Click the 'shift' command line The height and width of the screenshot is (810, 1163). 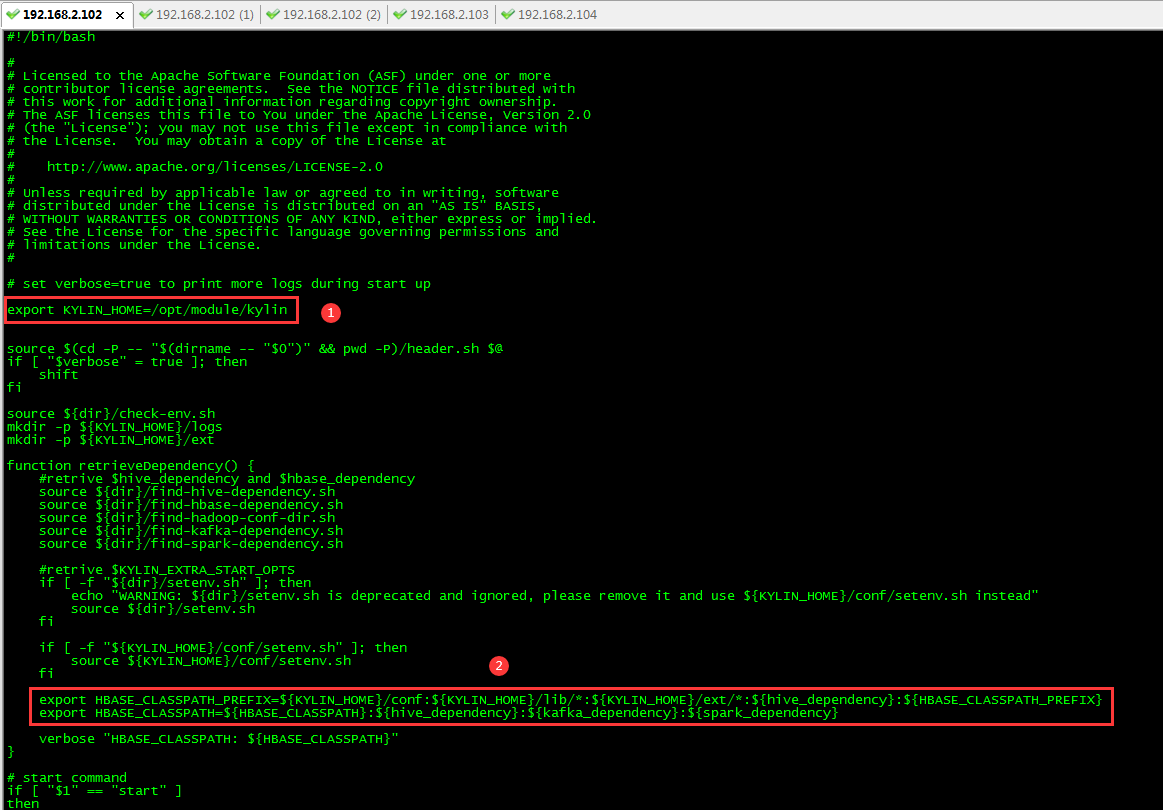click(59, 375)
